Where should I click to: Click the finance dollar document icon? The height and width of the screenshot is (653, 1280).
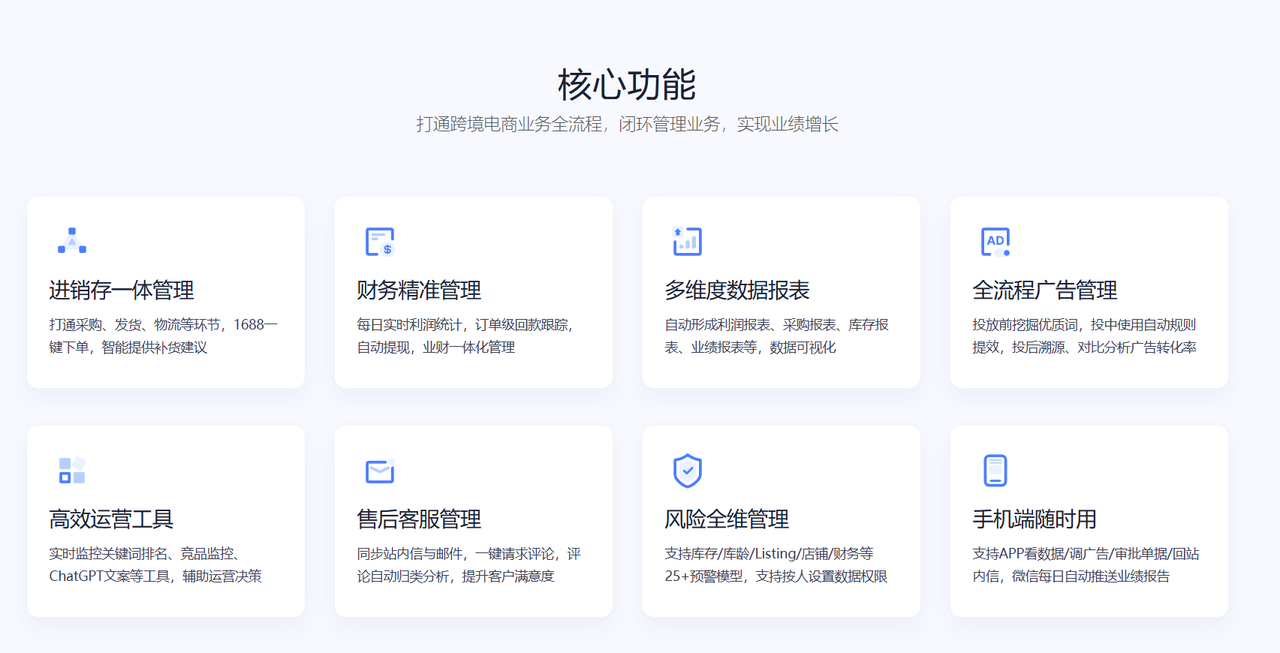click(x=380, y=241)
